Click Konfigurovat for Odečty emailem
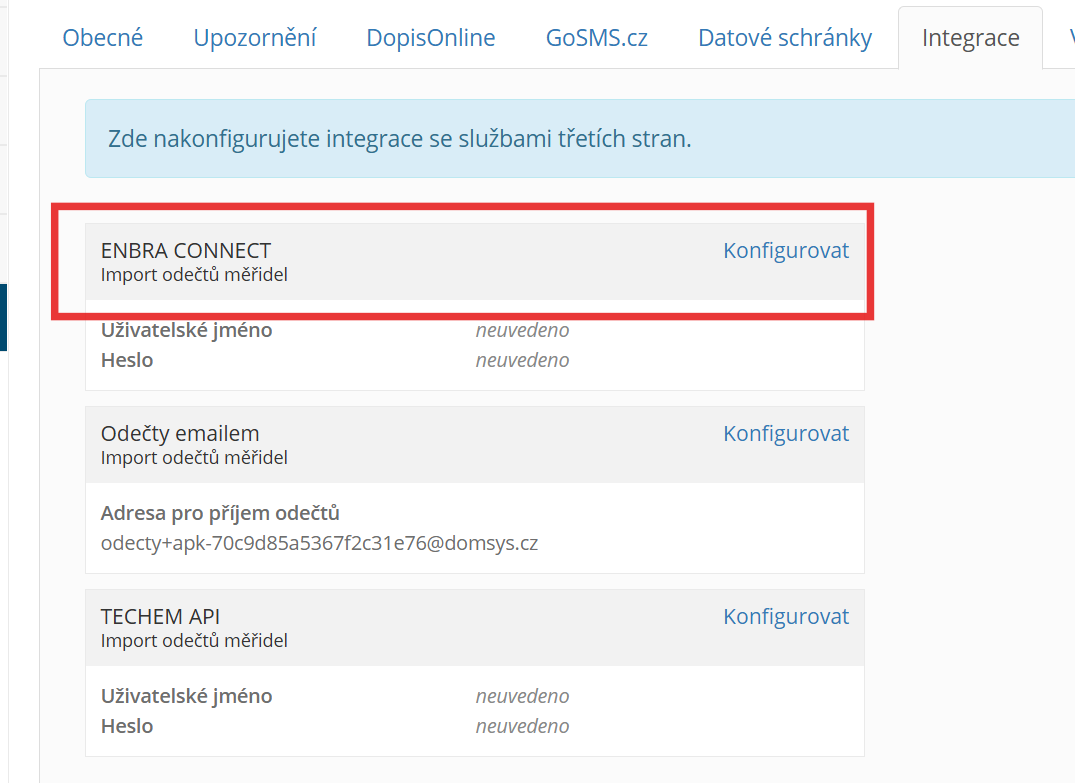This screenshot has width=1075, height=783. coord(786,433)
